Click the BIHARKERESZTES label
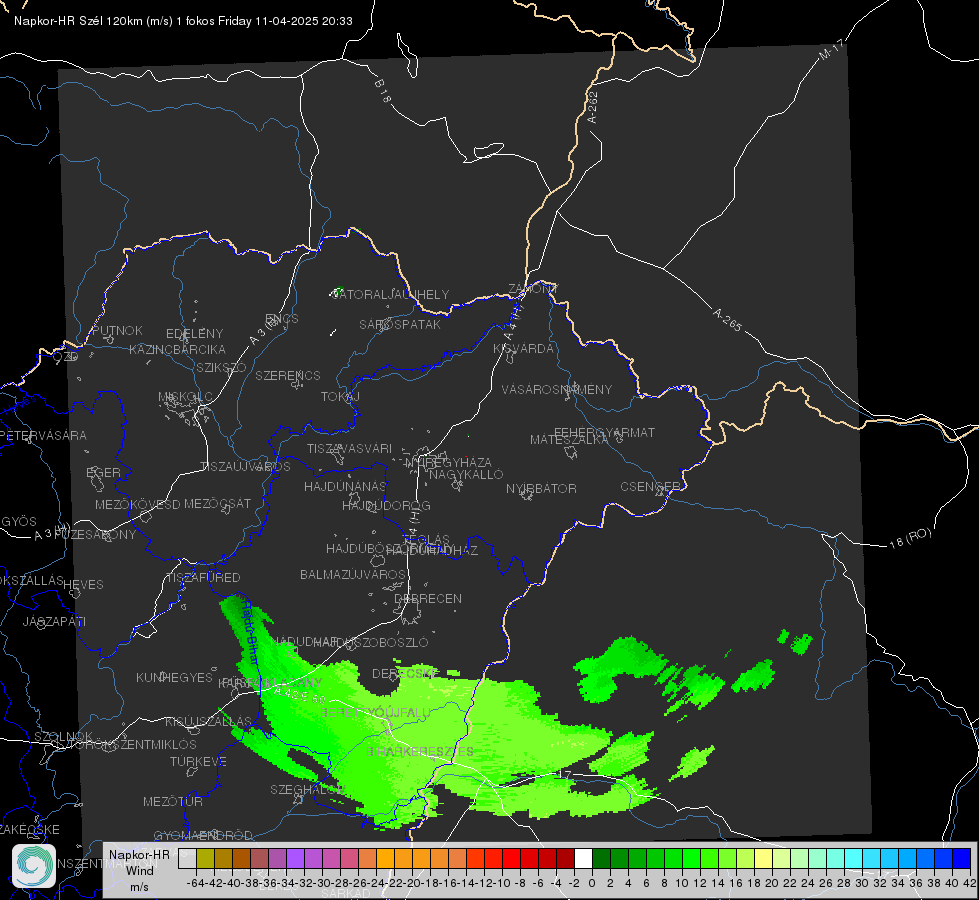Image resolution: width=979 pixels, height=900 pixels. pyautogui.click(x=420, y=751)
